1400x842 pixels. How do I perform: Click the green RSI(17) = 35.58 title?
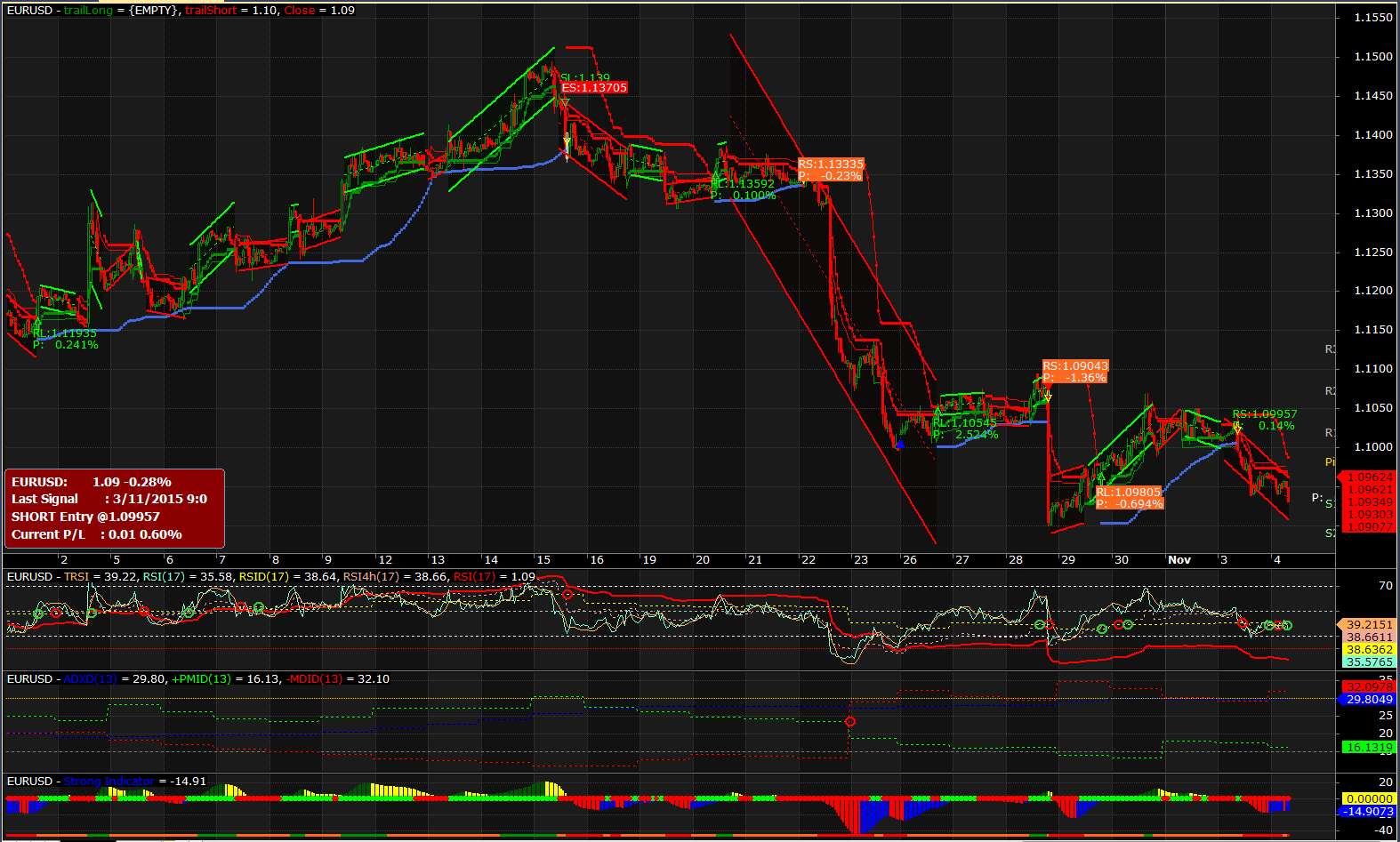coord(188,577)
